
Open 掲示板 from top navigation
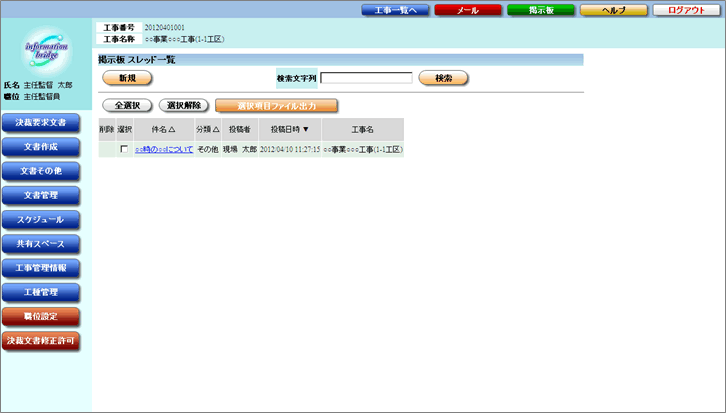click(x=540, y=10)
